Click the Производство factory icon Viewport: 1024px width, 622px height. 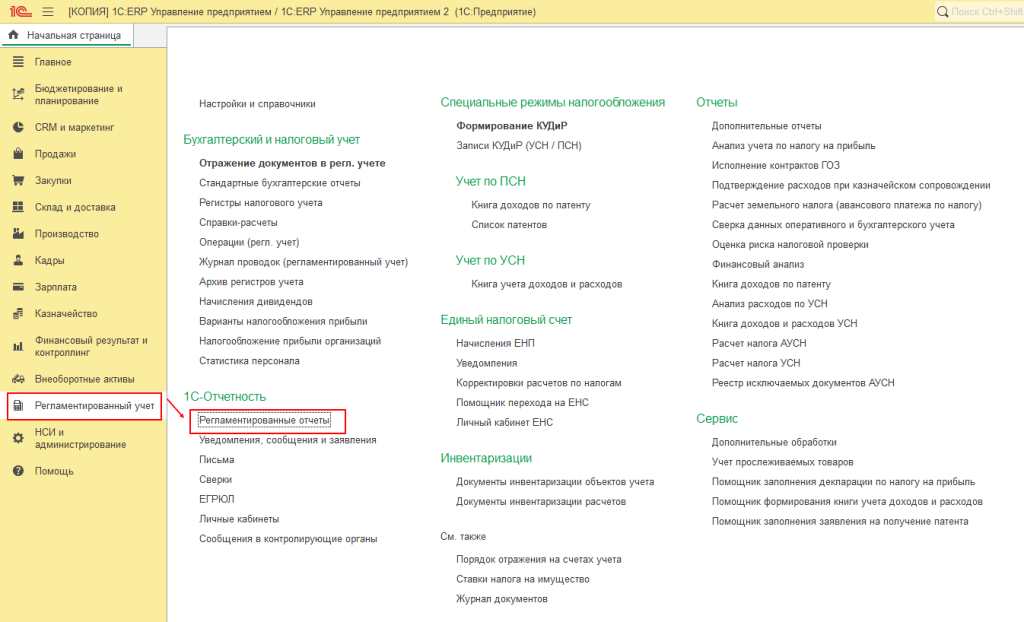[17, 234]
